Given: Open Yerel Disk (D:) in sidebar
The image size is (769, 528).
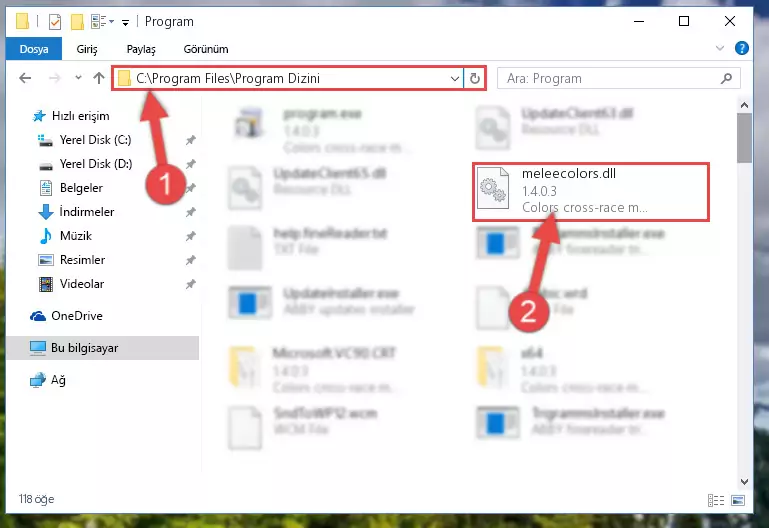Looking at the screenshot, I should point(85,164).
